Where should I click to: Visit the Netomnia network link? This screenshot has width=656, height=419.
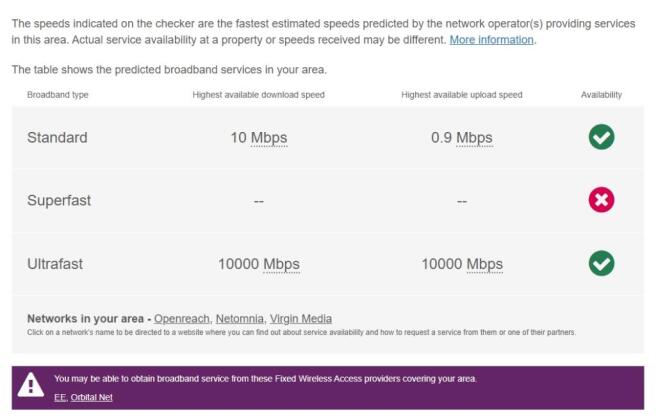coord(240,319)
